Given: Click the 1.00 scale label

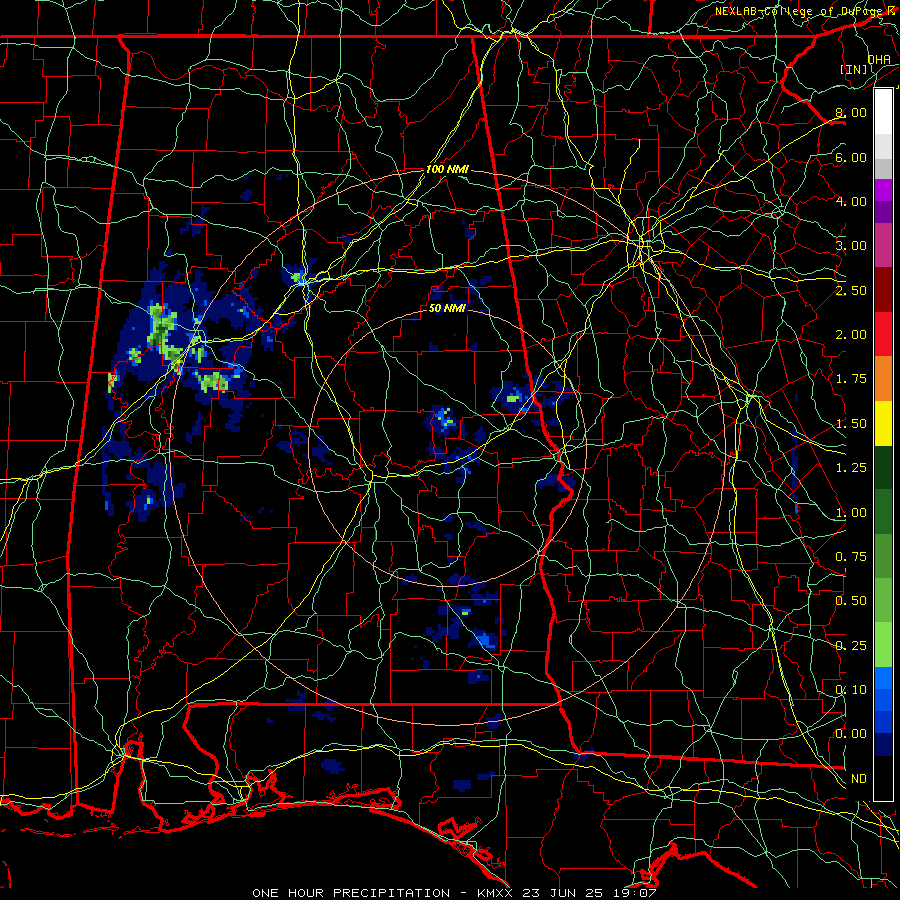Looking at the screenshot, I should [851, 513].
